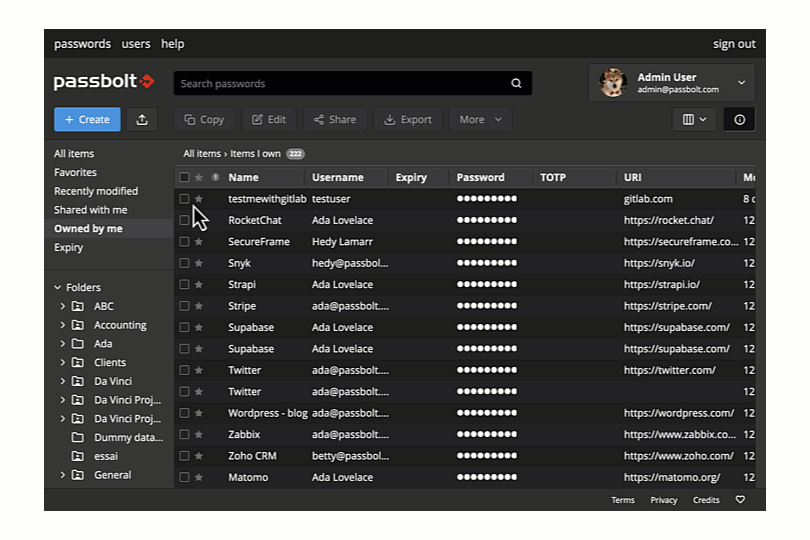The height and width of the screenshot is (540, 810).
Task: Open the Credits footer link
Action: pos(706,500)
